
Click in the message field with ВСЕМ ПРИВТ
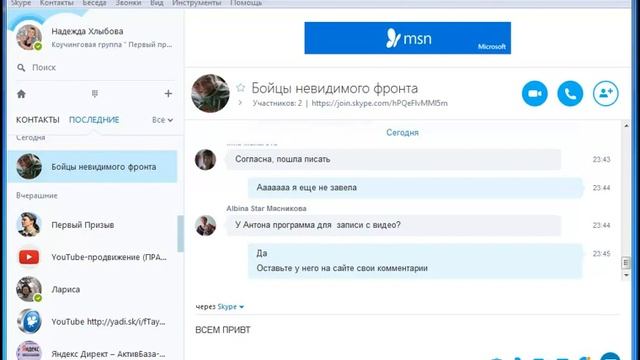pyautogui.click(x=407, y=330)
